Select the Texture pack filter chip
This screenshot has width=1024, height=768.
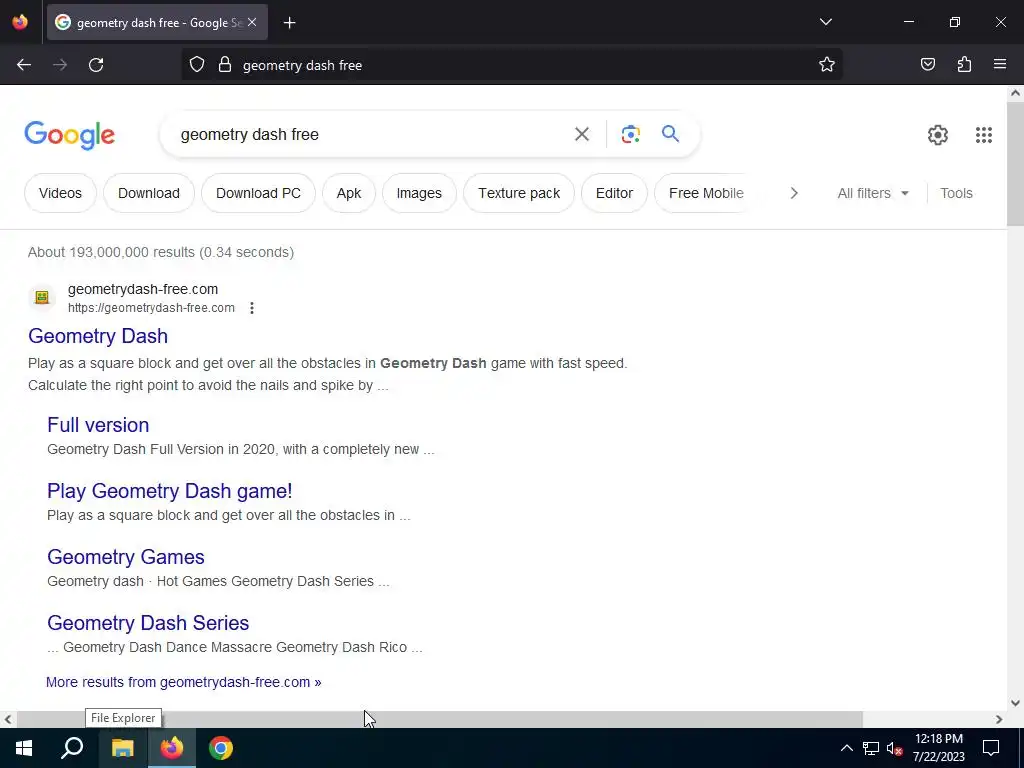click(x=519, y=193)
